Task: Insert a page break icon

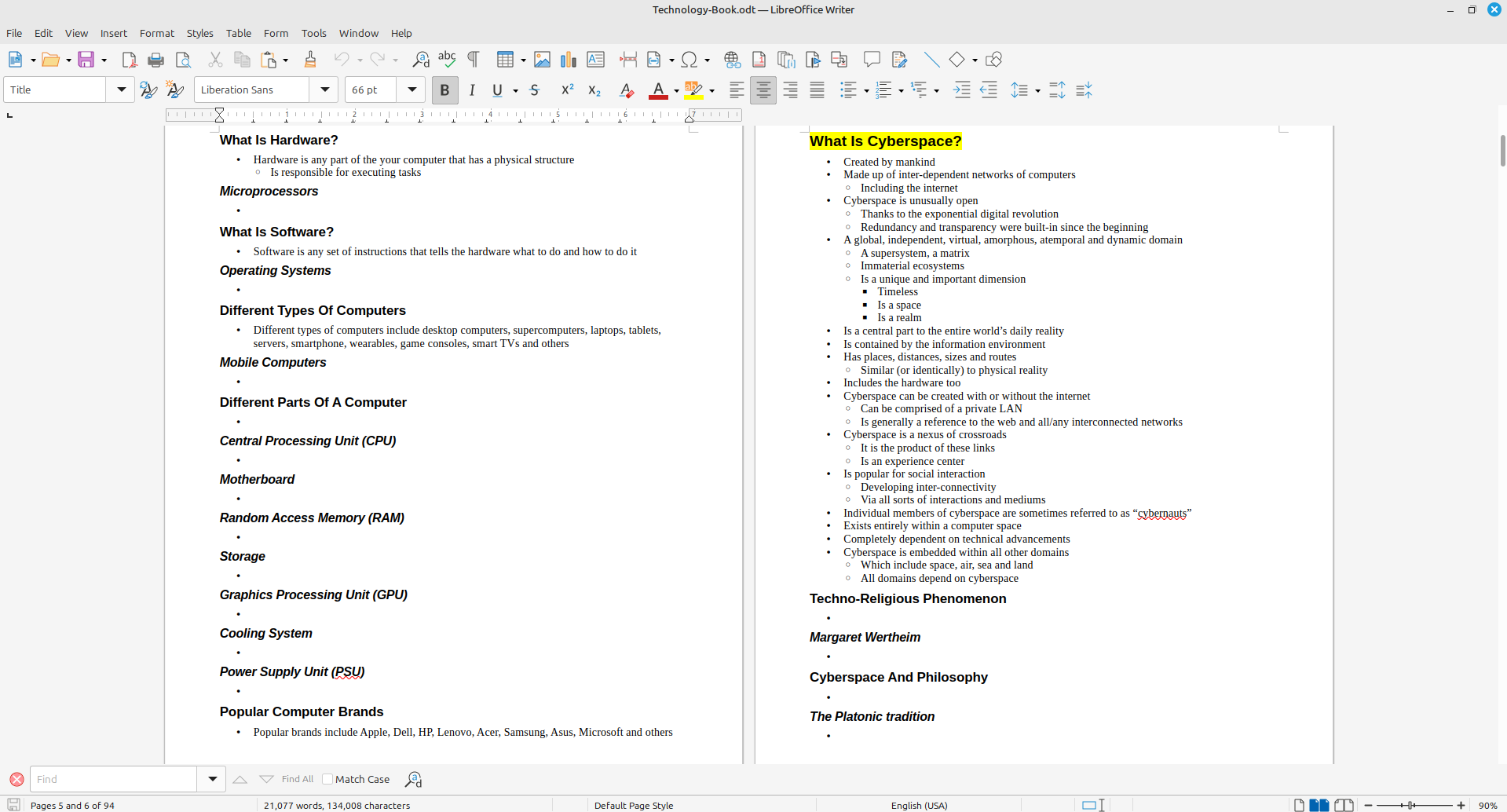Action: [627, 60]
